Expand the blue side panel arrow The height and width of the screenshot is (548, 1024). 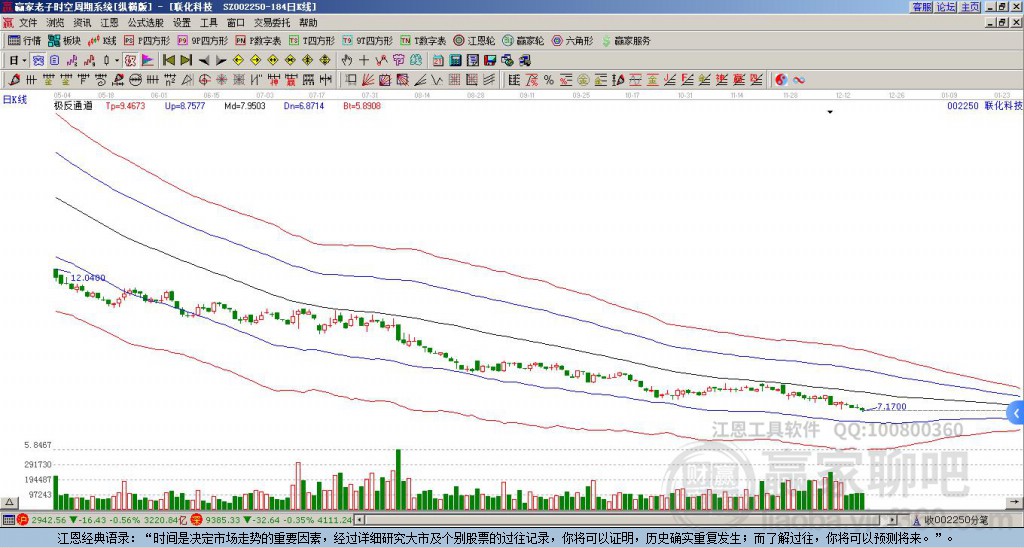1016,412
